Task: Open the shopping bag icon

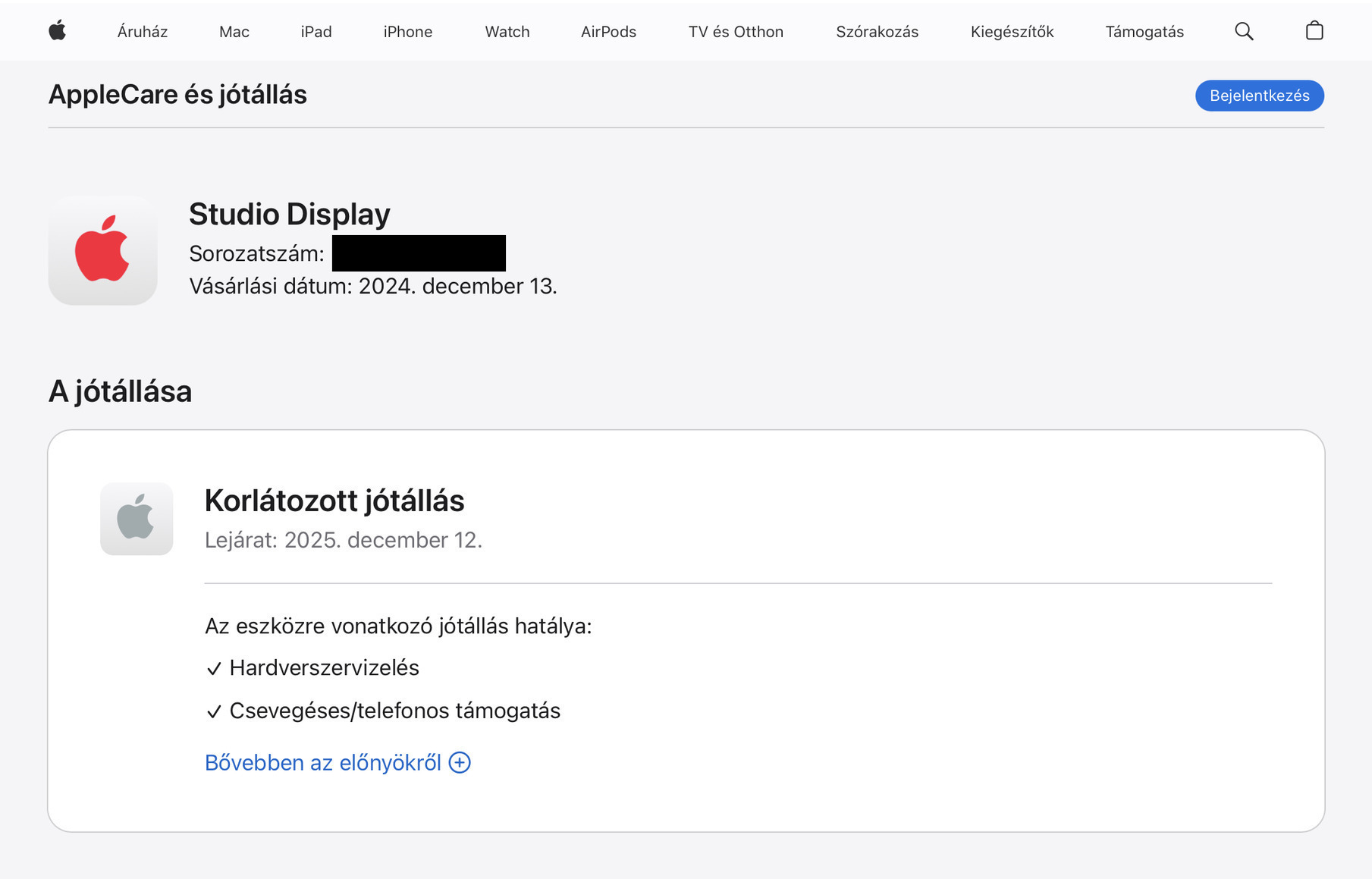Action: [1314, 30]
